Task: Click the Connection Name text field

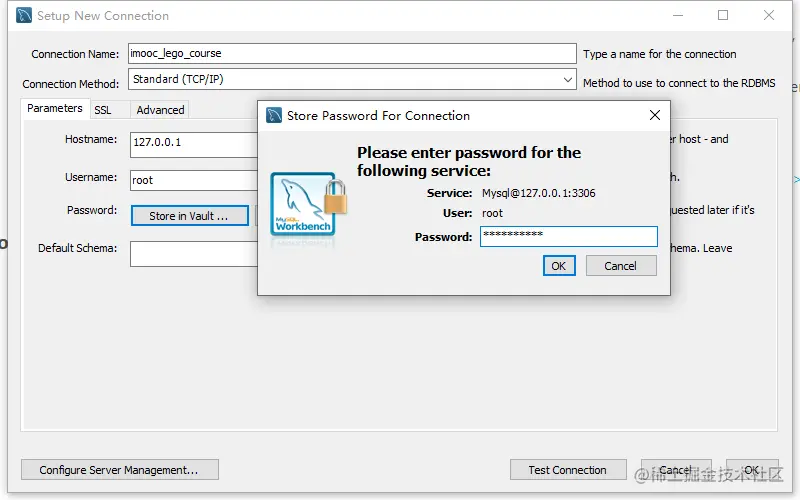Action: 352,54
